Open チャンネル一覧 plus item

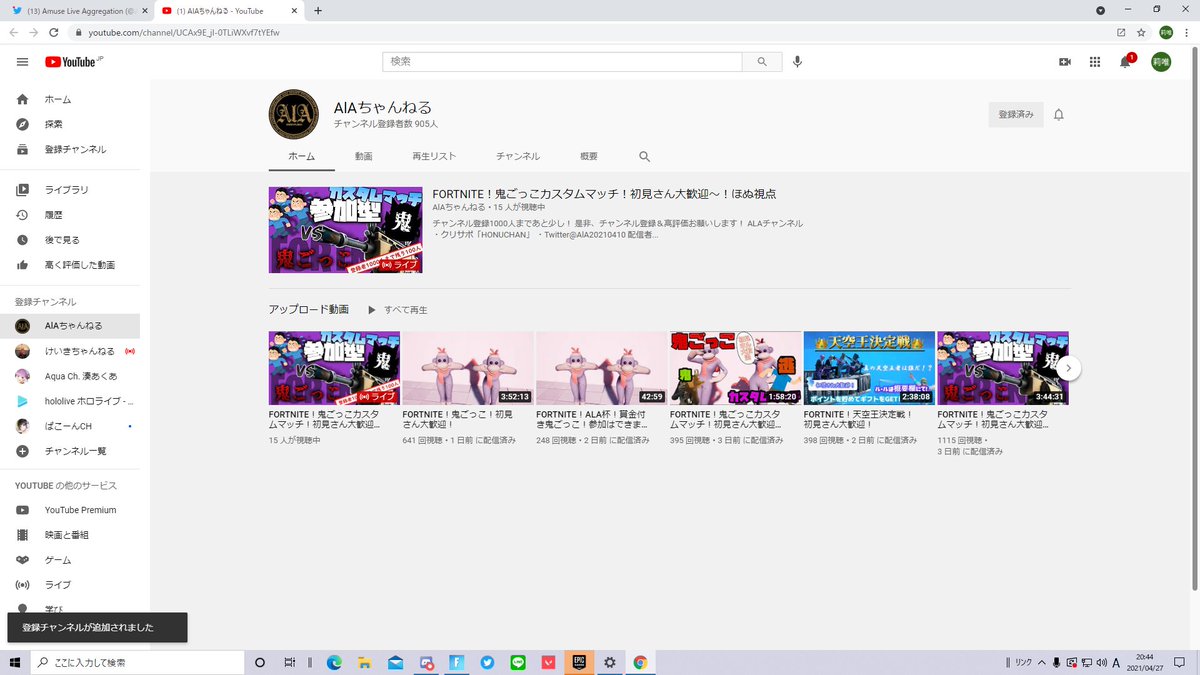pyautogui.click(x=70, y=450)
